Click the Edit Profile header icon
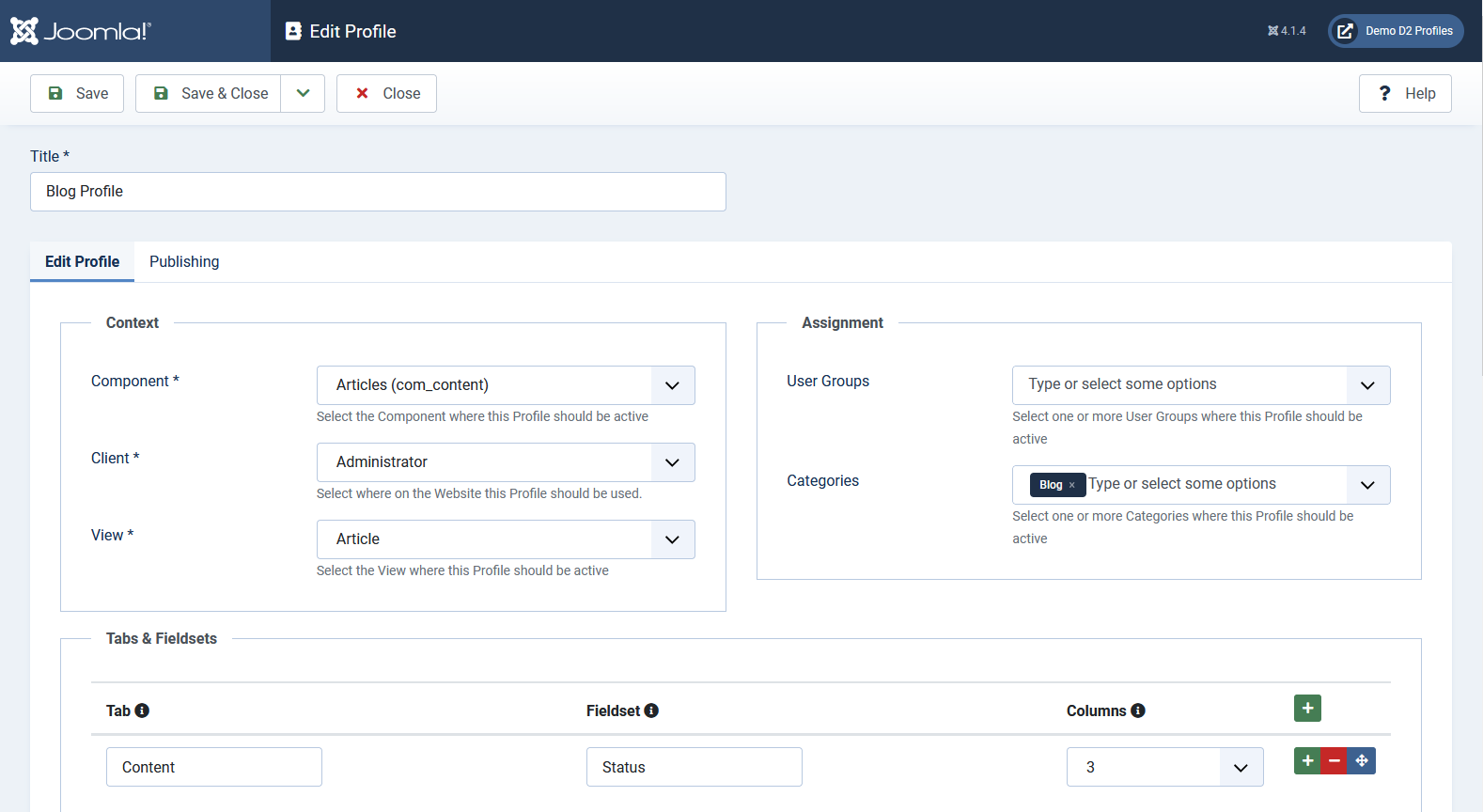The width and height of the screenshot is (1483, 812). 293,31
